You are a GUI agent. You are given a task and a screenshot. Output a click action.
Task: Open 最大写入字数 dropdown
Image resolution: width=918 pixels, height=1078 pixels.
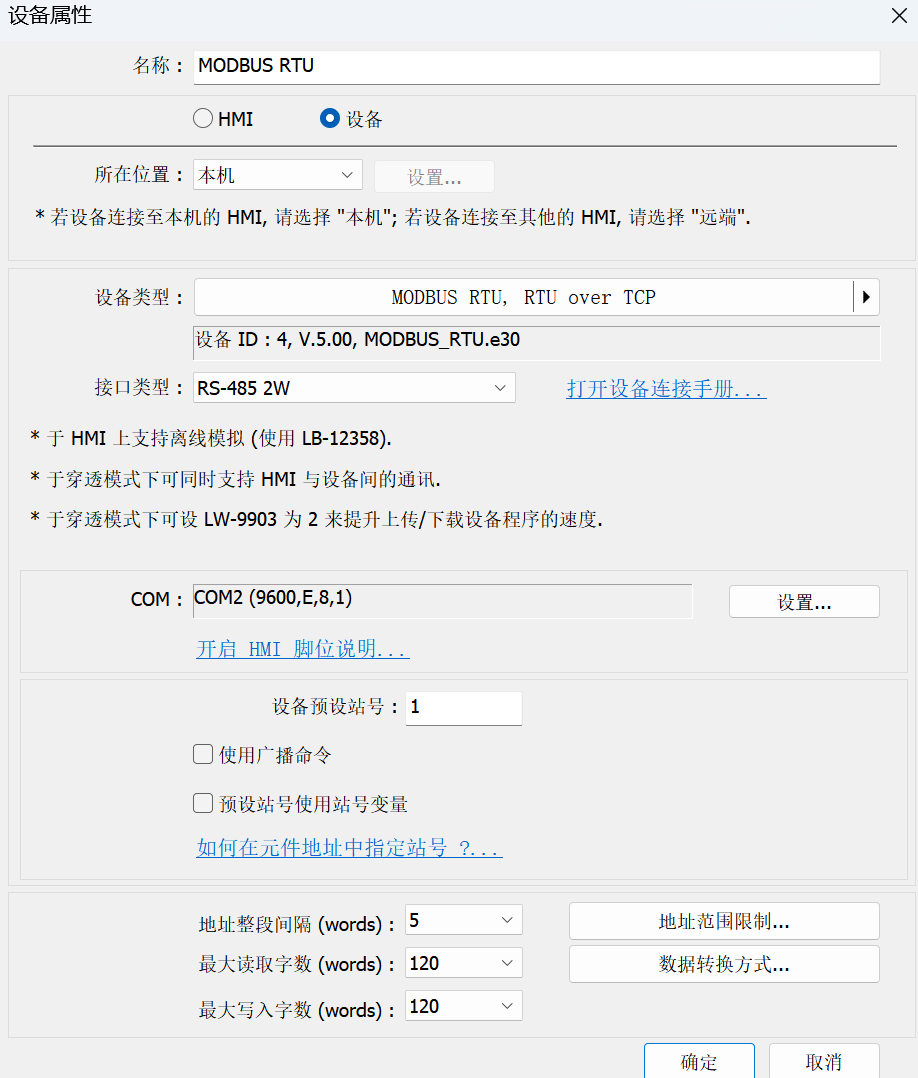pyautogui.click(x=463, y=1006)
